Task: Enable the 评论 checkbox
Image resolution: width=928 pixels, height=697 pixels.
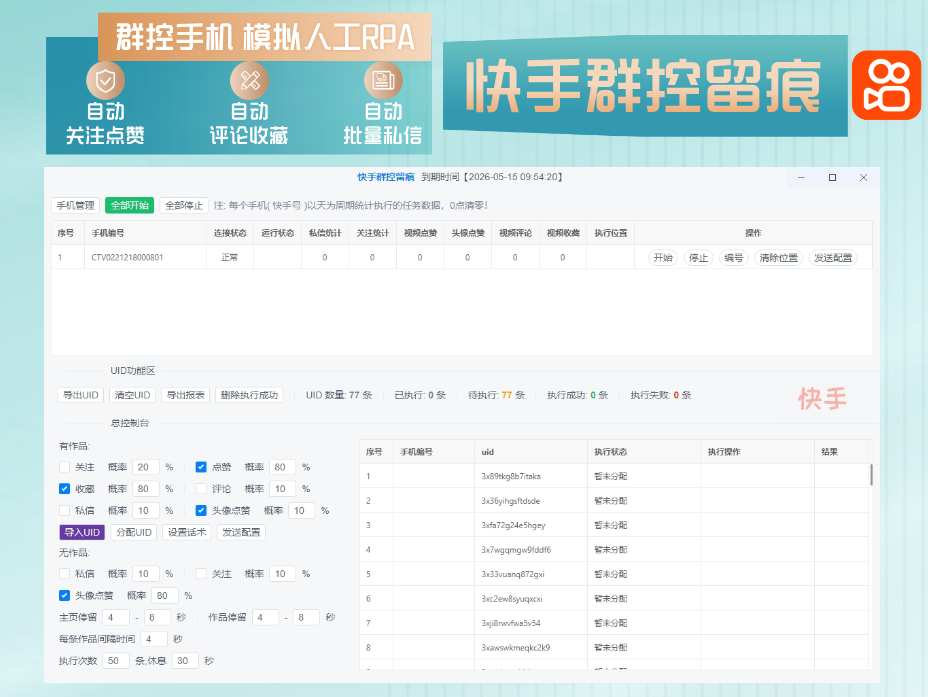Action: tap(203, 489)
